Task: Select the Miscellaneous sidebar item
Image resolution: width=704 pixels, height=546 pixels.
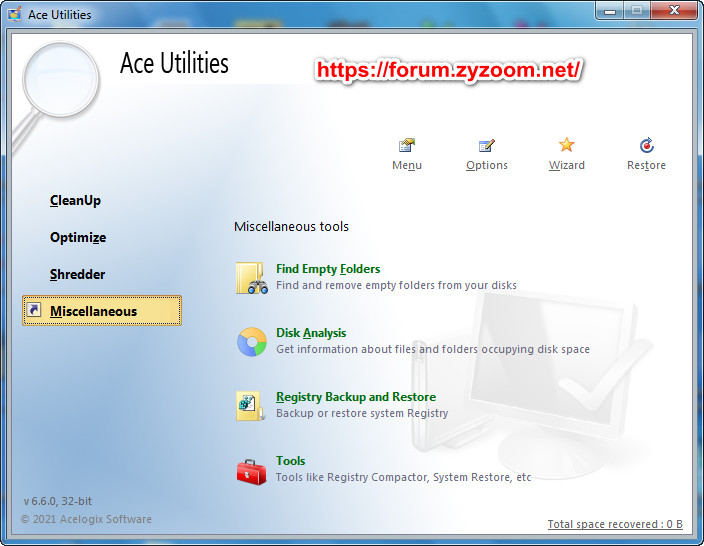Action: tap(102, 310)
